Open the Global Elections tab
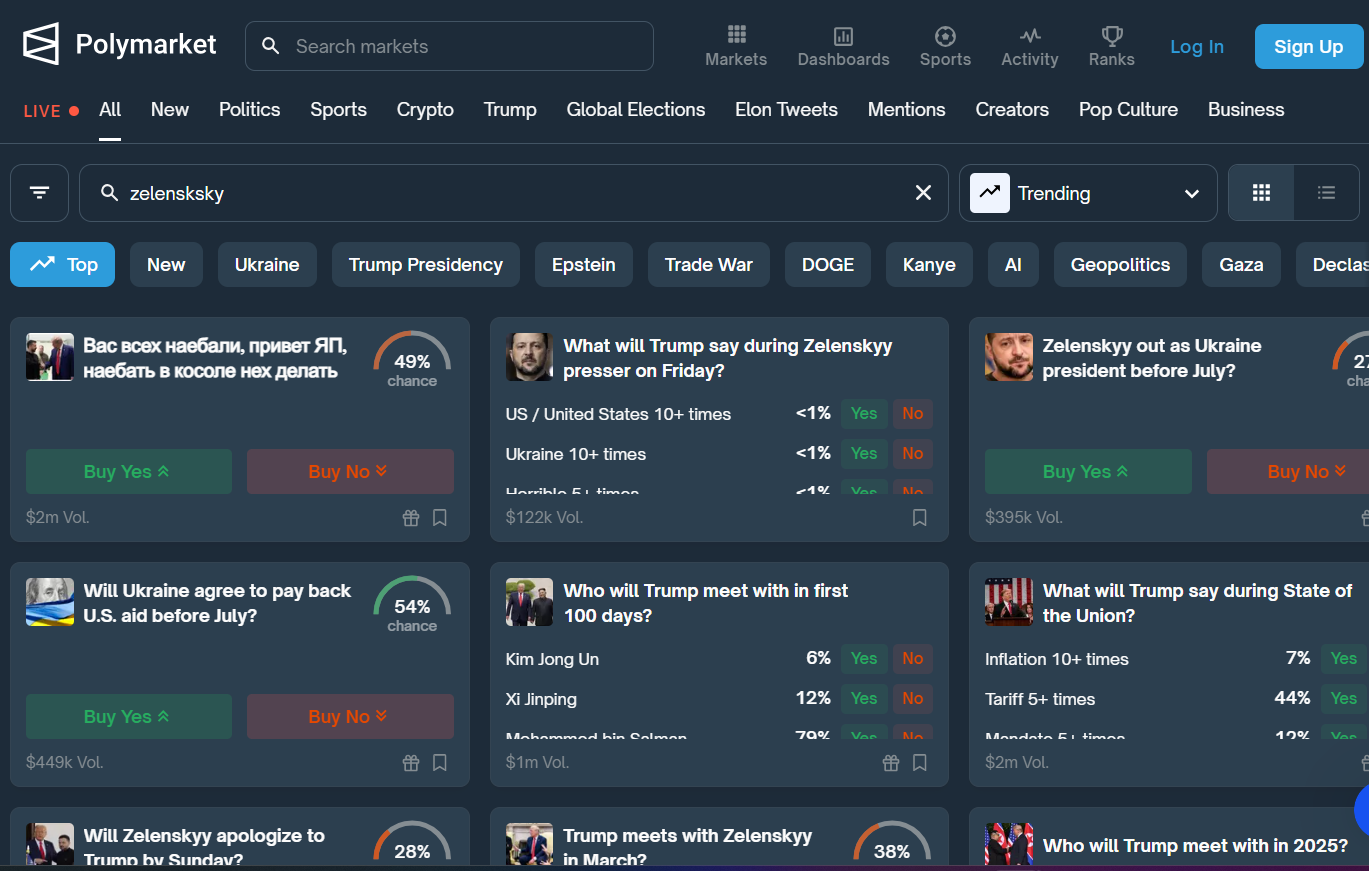 636,110
